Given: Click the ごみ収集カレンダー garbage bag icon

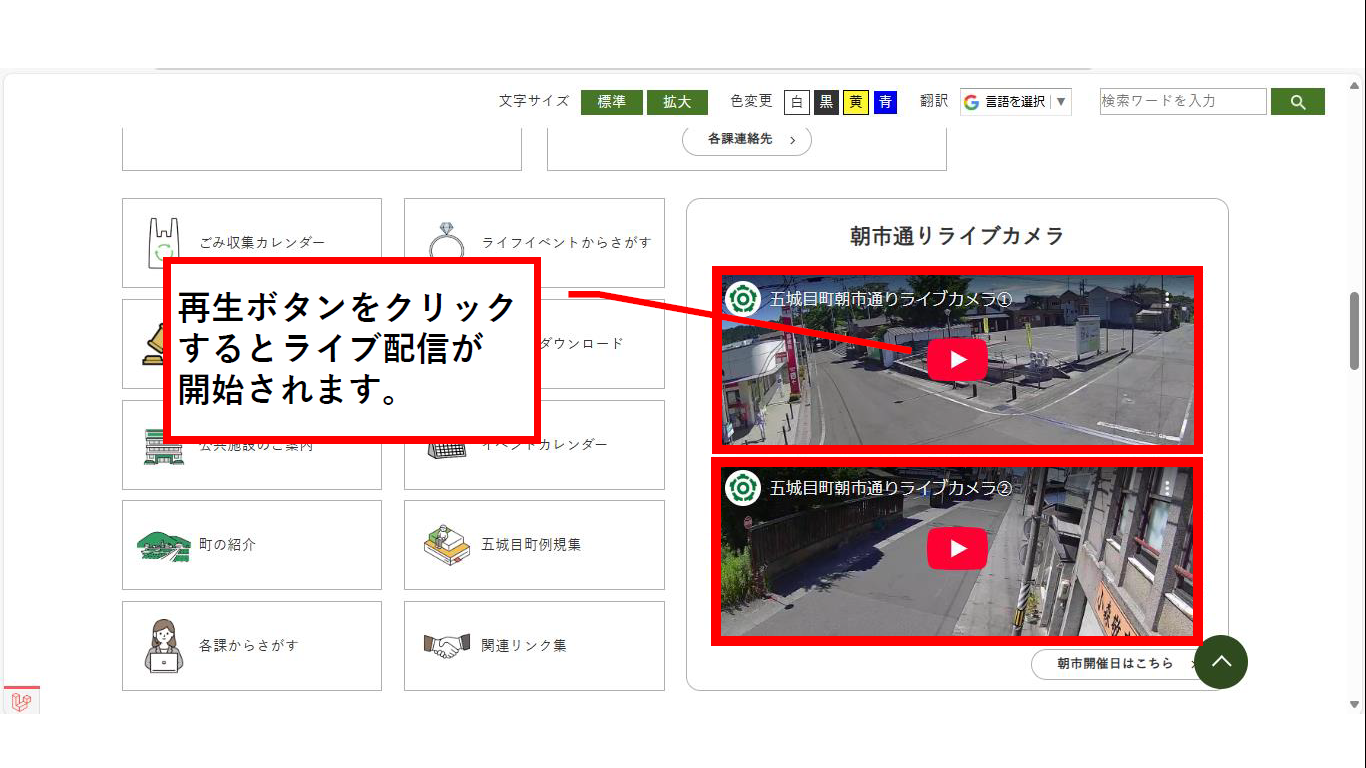Looking at the screenshot, I should tap(163, 241).
